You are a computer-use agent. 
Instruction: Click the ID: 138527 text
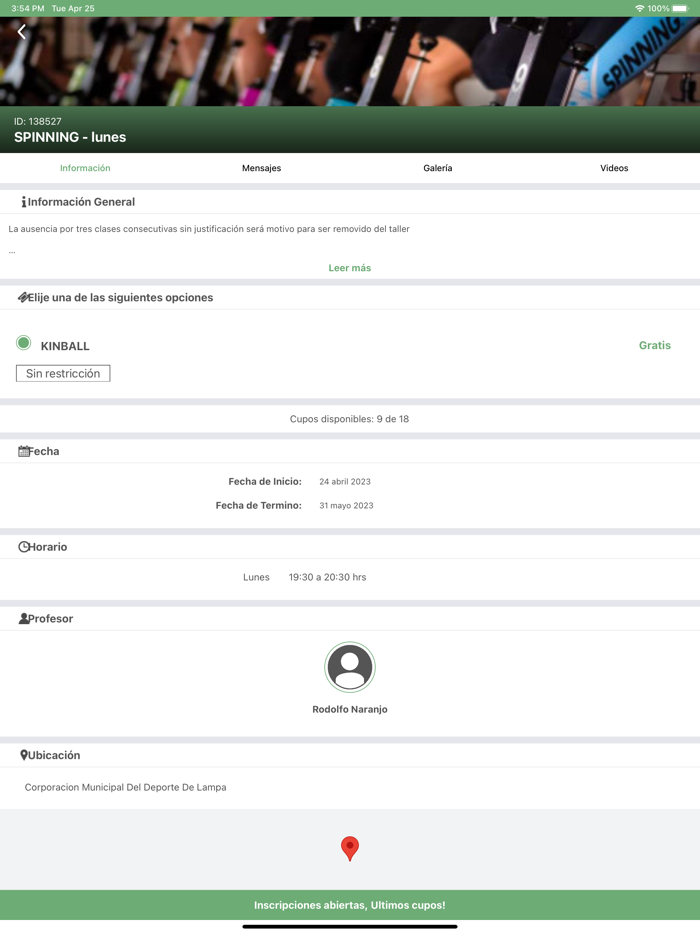click(x=38, y=122)
